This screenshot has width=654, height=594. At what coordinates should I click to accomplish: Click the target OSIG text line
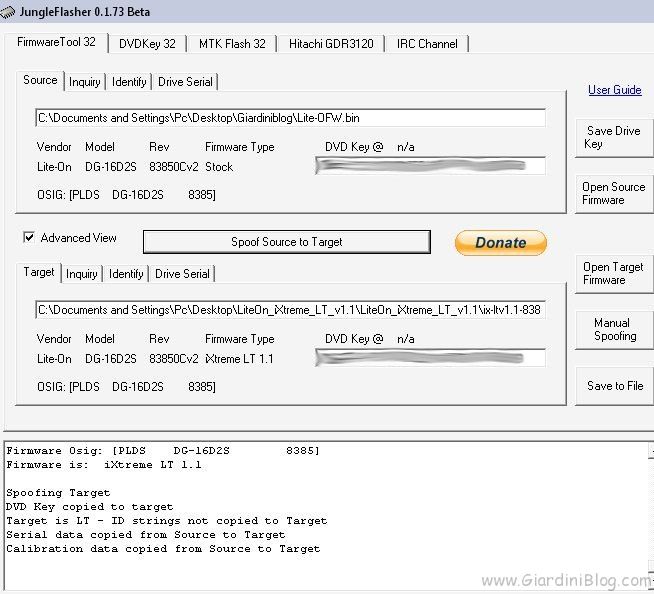(126, 387)
